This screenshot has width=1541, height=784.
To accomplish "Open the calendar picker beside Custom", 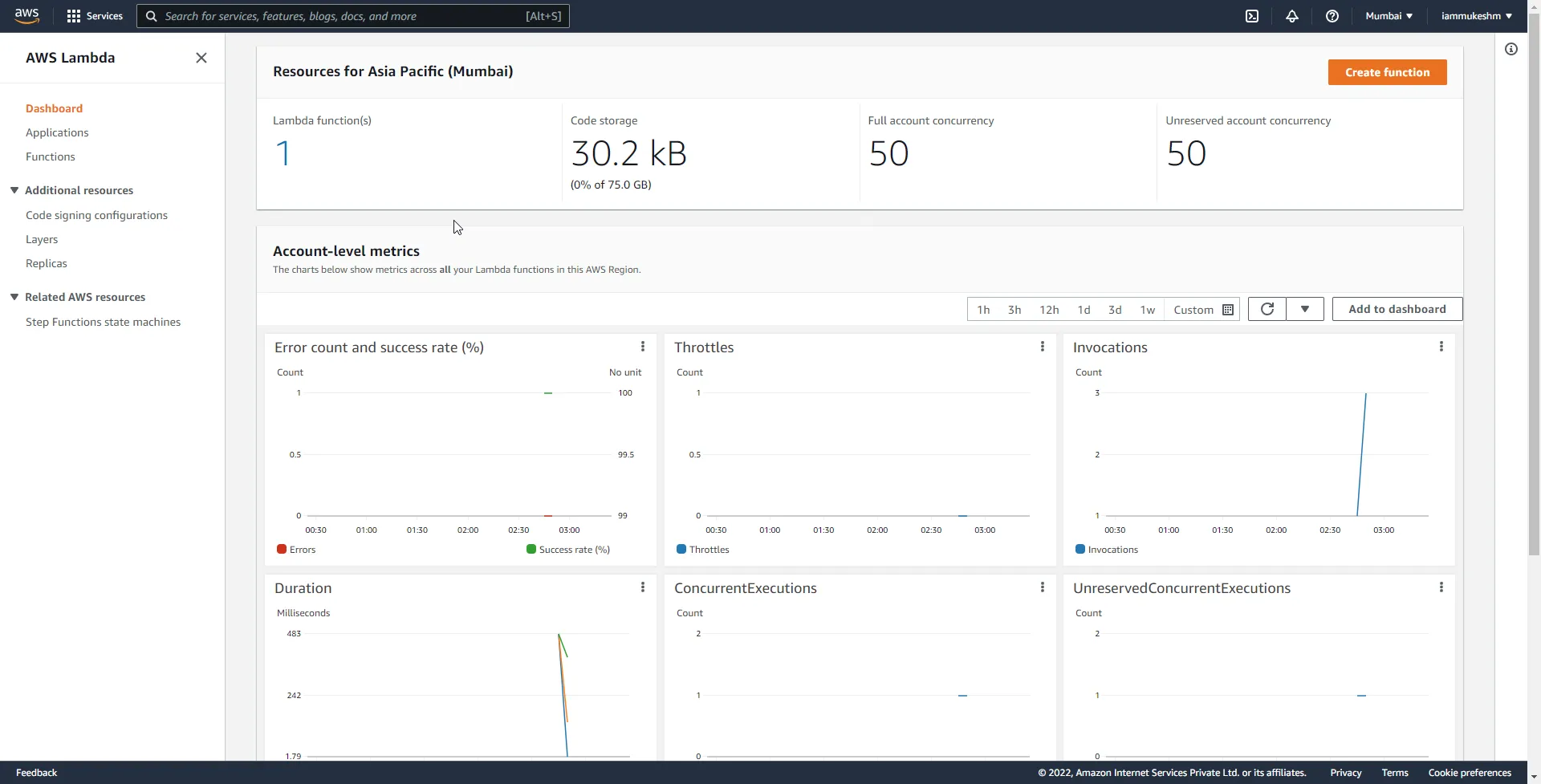I will coord(1228,310).
